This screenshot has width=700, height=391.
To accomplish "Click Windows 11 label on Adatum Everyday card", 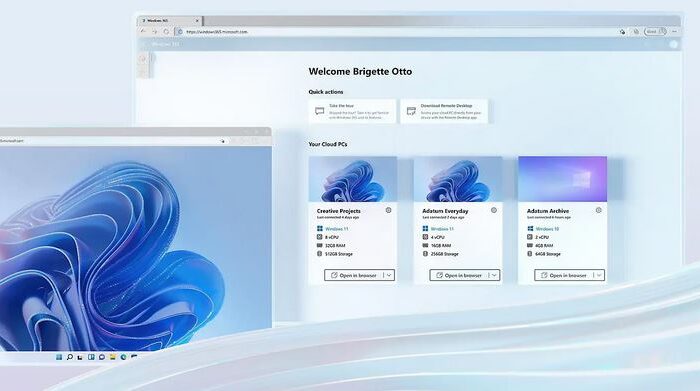I will 442,229.
